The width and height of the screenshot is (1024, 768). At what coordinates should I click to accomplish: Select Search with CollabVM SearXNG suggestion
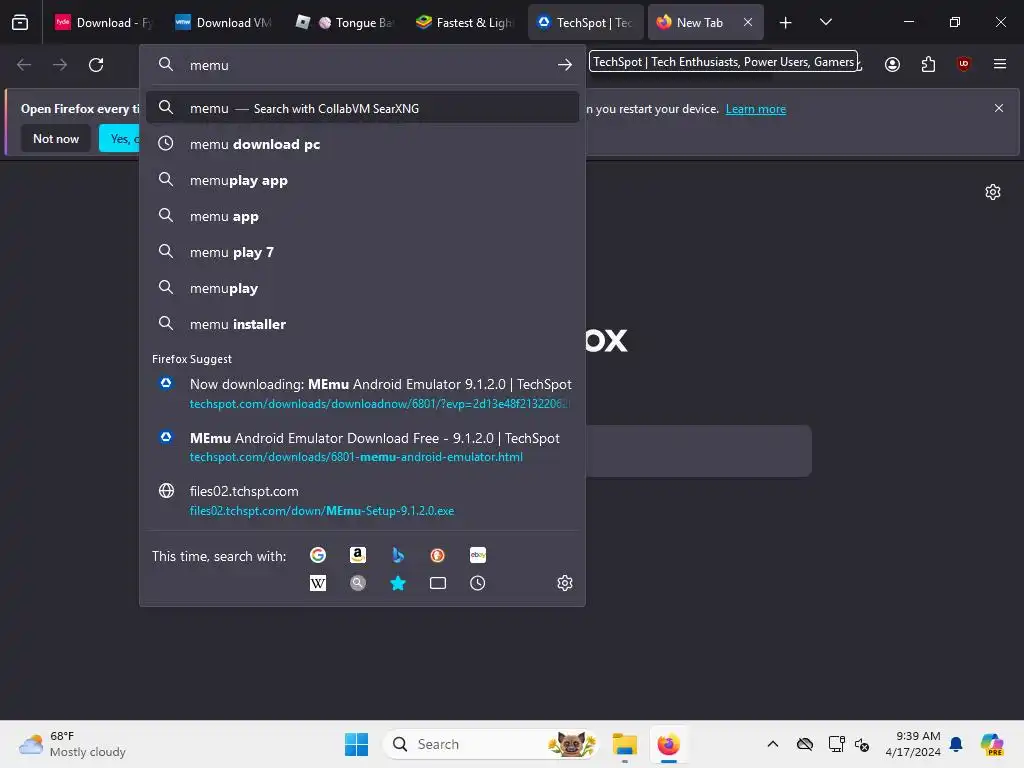pos(362,108)
